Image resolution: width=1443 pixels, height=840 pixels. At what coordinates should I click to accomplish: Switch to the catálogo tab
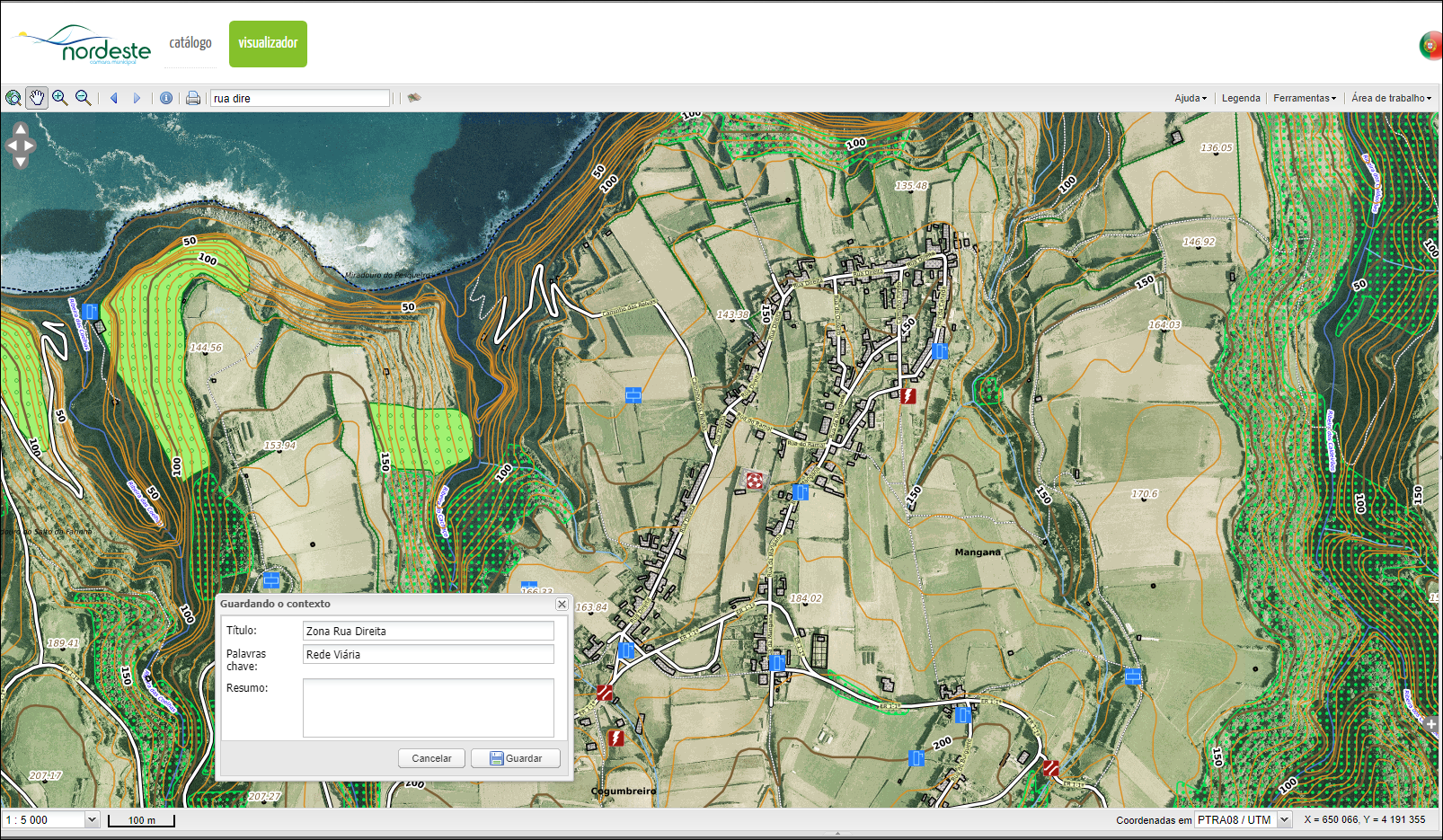[190, 43]
